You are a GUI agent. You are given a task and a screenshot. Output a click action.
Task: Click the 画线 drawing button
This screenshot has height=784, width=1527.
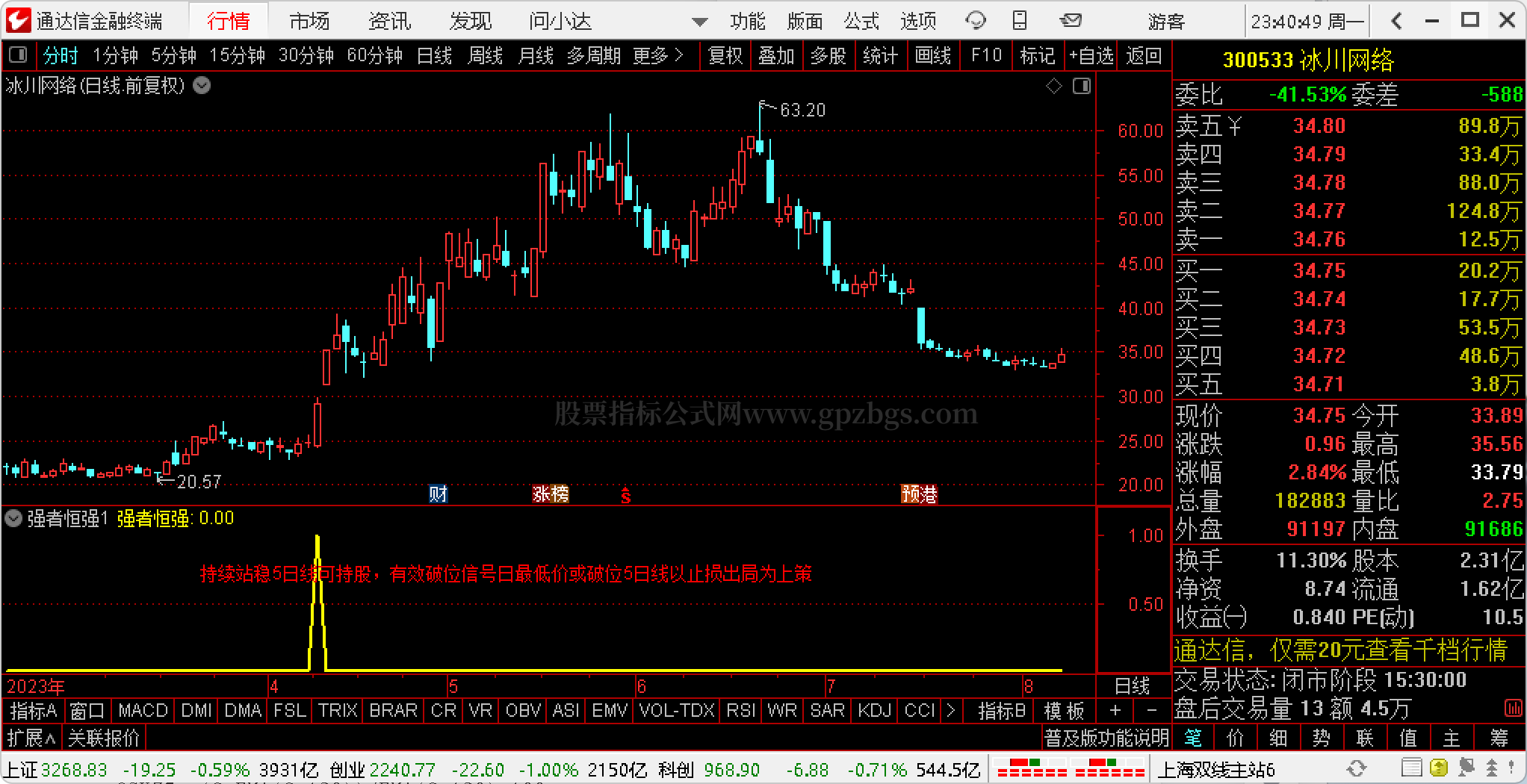[933, 55]
